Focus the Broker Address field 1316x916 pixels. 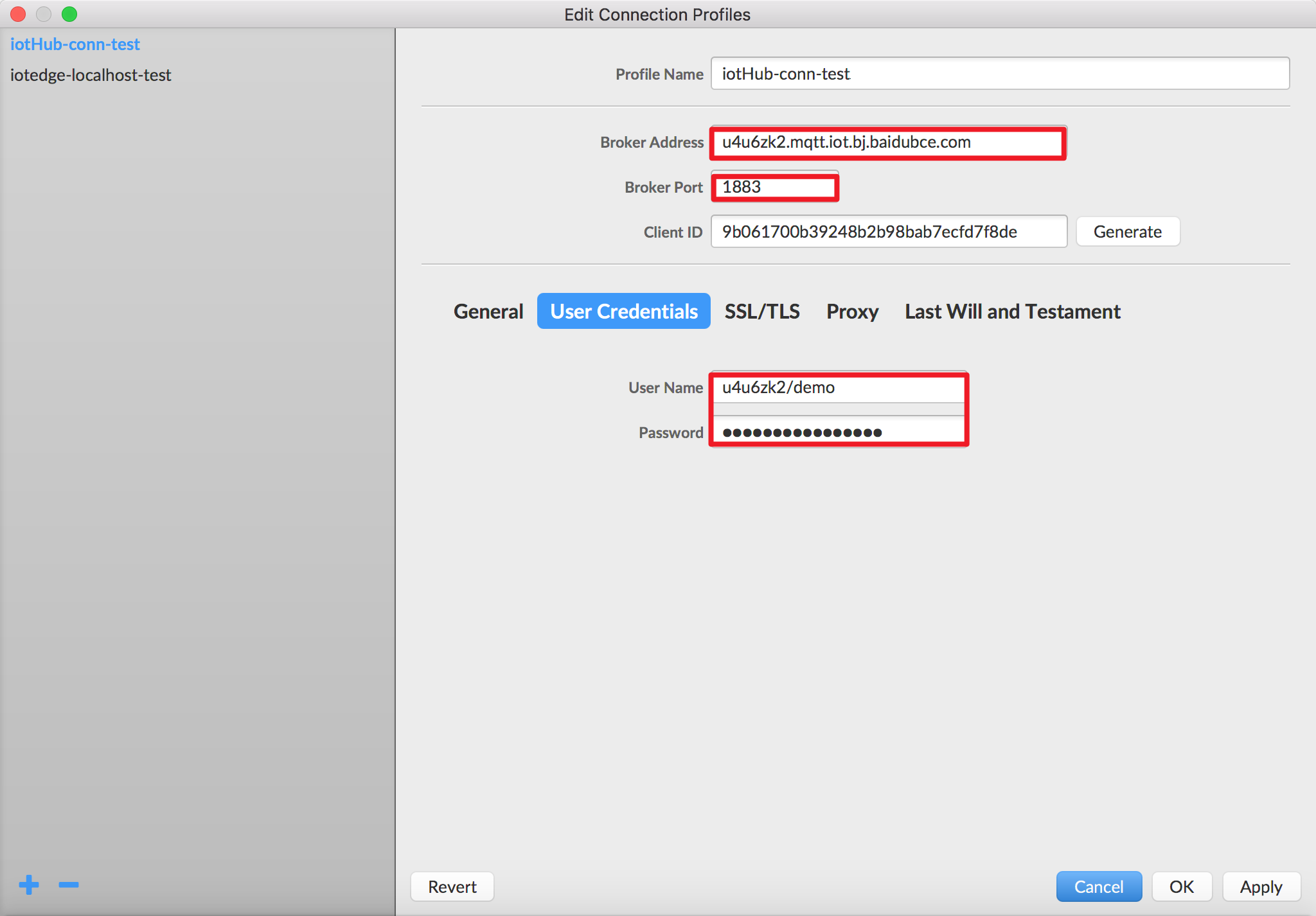tap(888, 143)
